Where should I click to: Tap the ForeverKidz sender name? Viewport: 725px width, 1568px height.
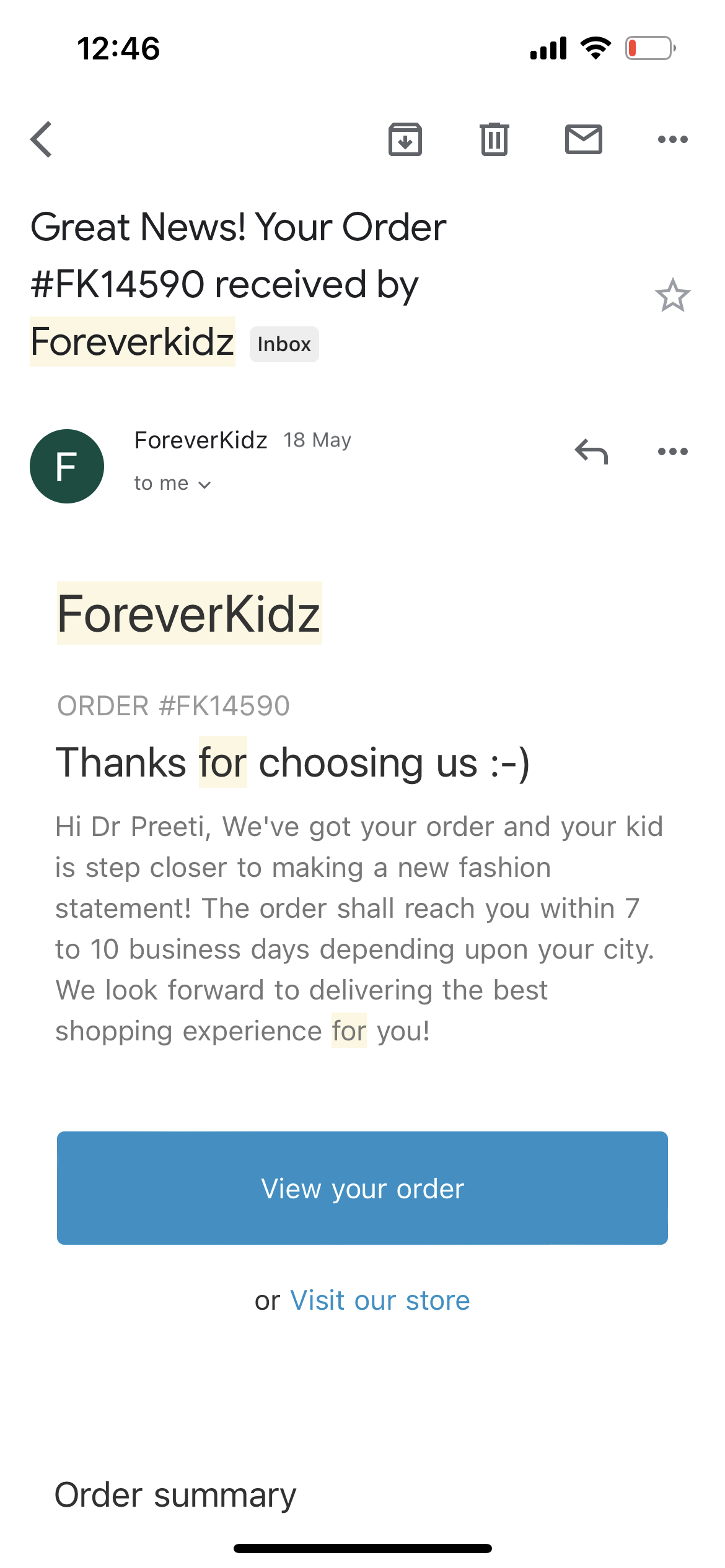click(x=201, y=440)
